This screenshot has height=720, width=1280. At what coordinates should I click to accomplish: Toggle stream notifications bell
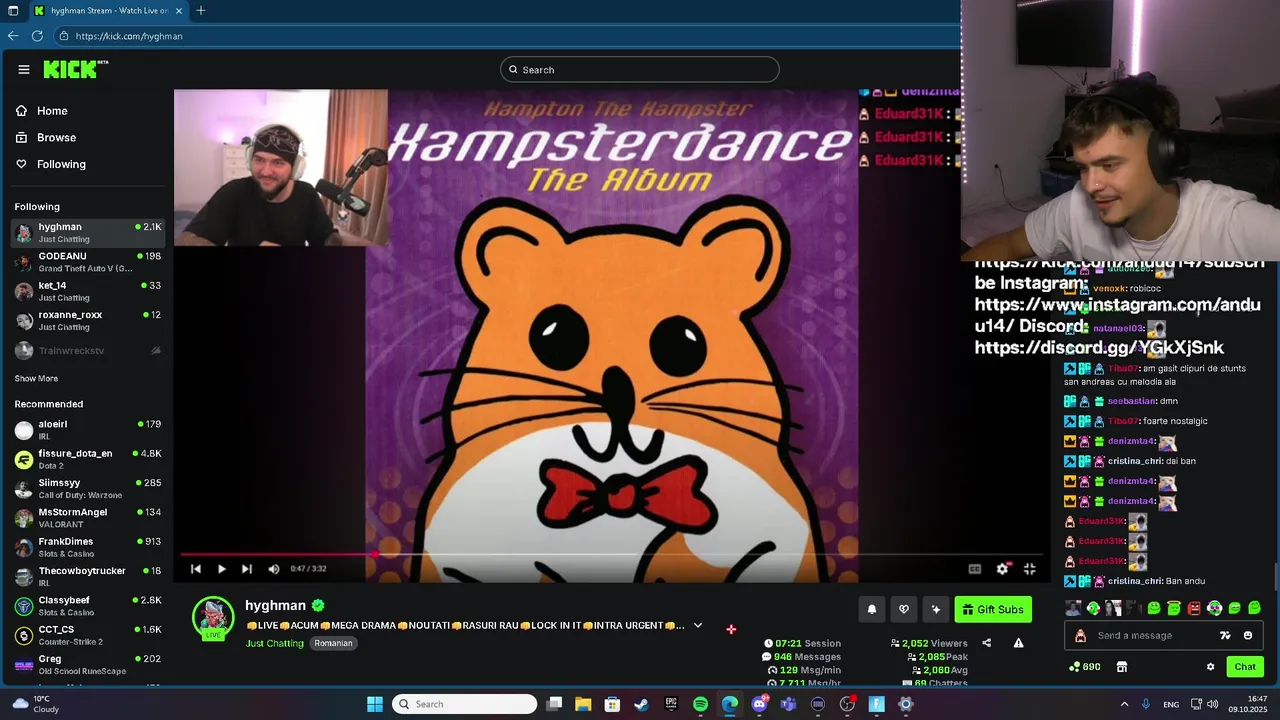871,609
